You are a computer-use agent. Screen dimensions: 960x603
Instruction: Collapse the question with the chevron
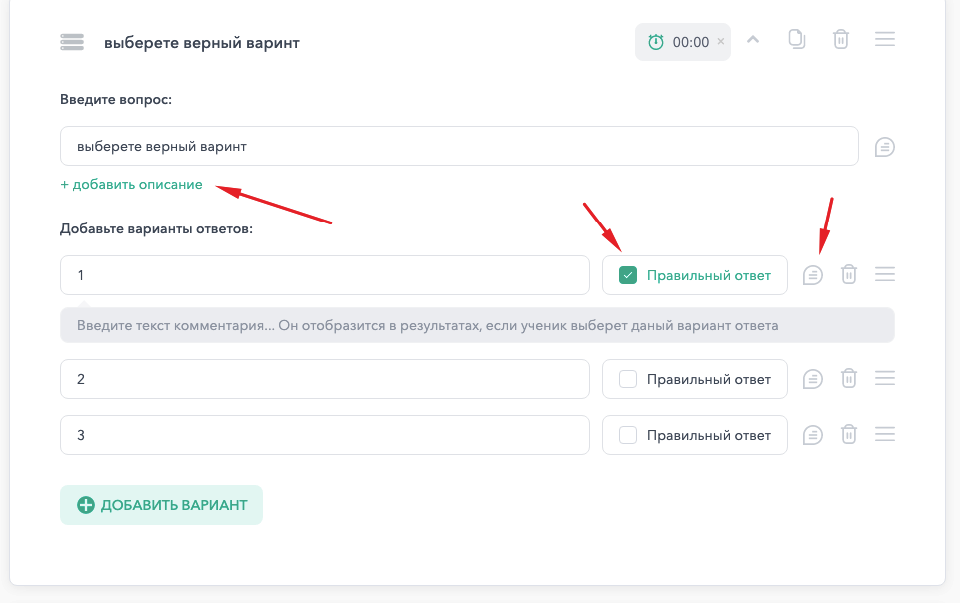pyautogui.click(x=753, y=40)
